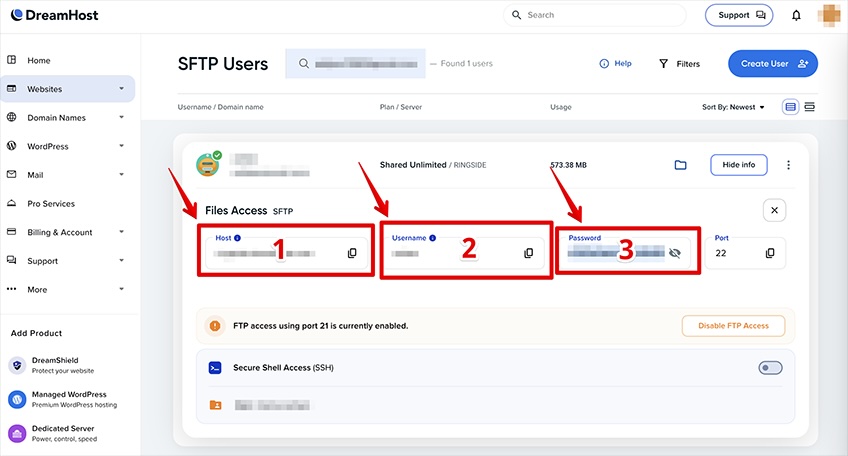Open DreamShield product link
This screenshot has width=848, height=456.
pyautogui.click(x=63, y=365)
